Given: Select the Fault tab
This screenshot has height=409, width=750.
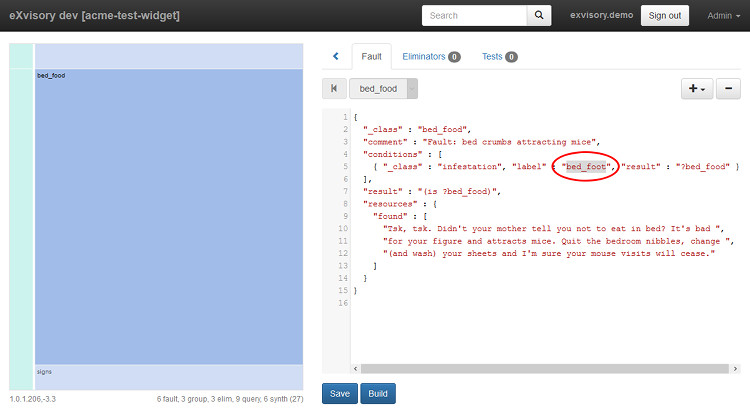Looking at the screenshot, I should (x=370, y=57).
